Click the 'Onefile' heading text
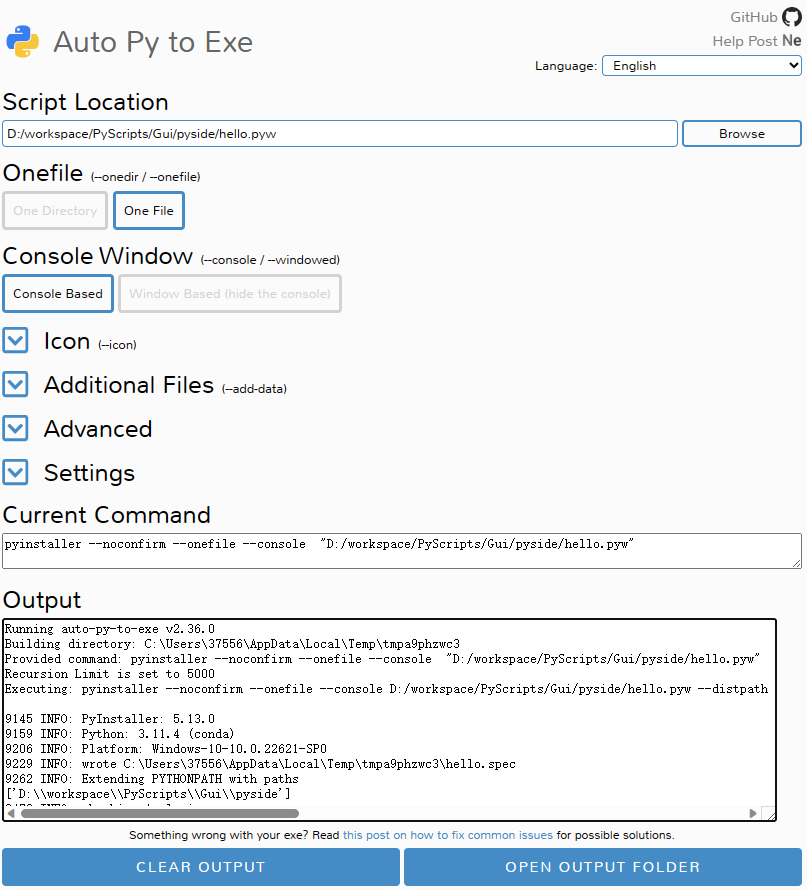The image size is (807, 890). (x=43, y=173)
